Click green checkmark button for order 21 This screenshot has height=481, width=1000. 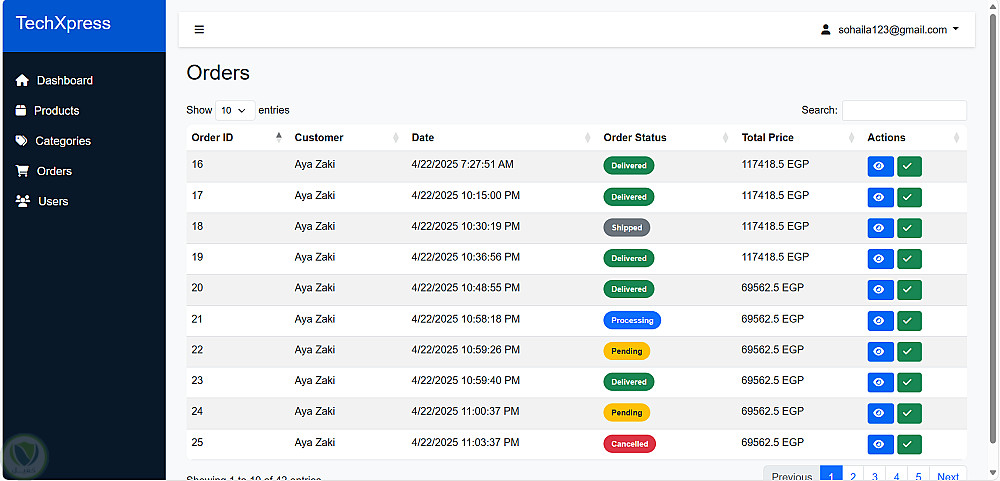[909, 321]
